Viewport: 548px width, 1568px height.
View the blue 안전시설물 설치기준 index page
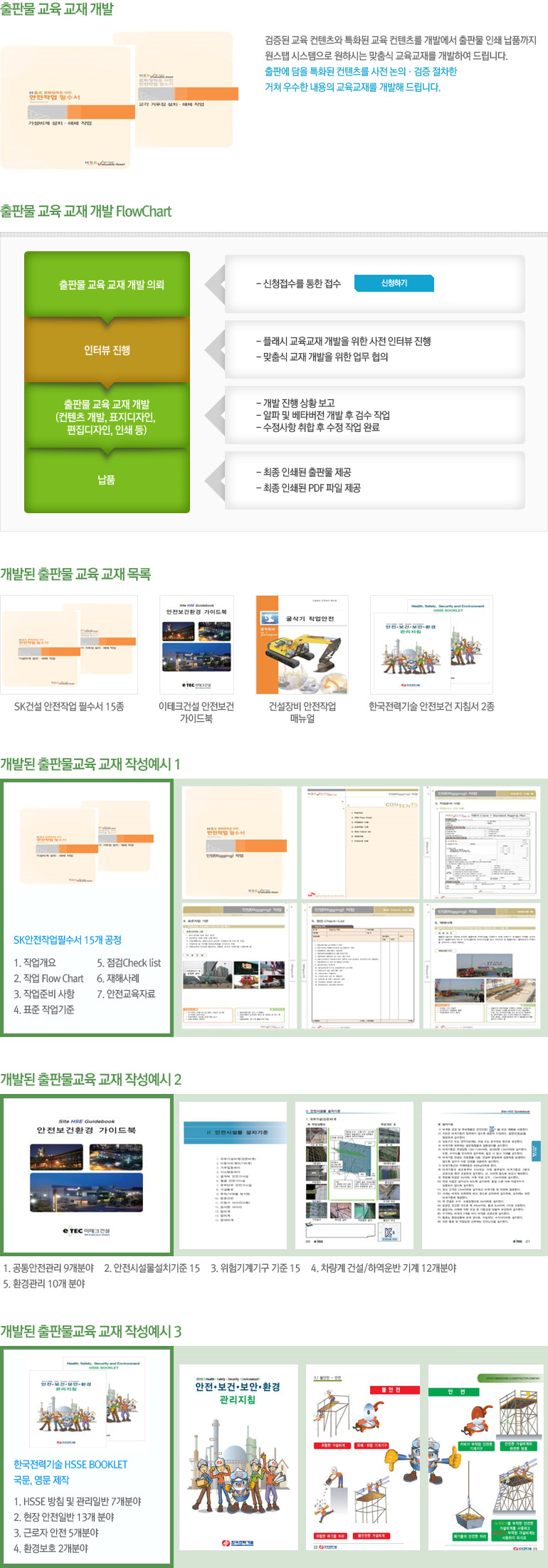(237, 1174)
